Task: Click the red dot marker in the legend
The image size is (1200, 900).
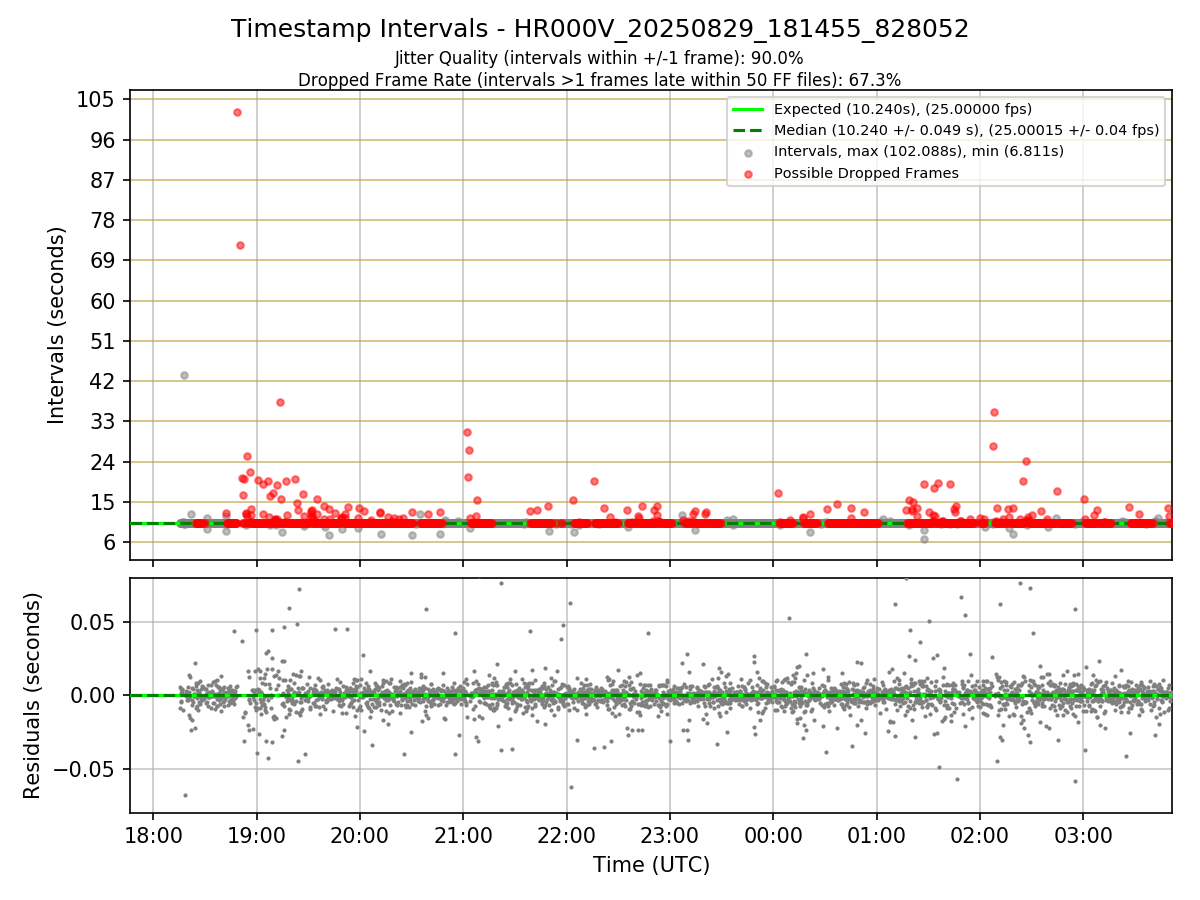Action: [748, 173]
